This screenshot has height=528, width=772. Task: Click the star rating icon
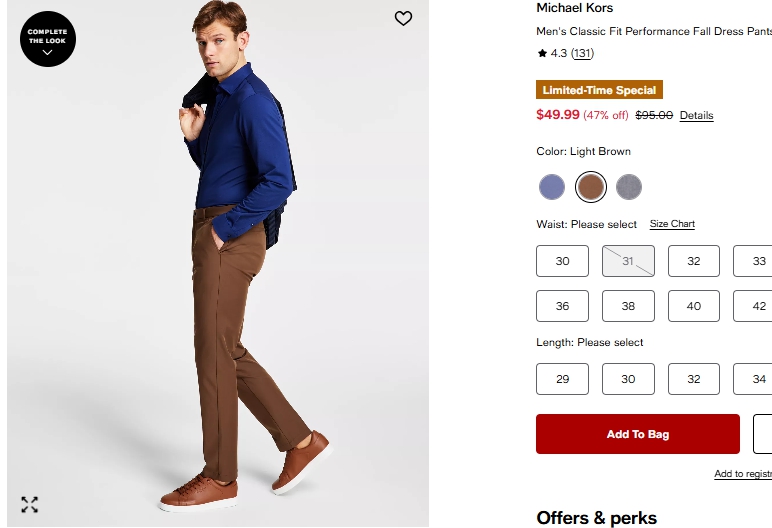pyautogui.click(x=542, y=54)
